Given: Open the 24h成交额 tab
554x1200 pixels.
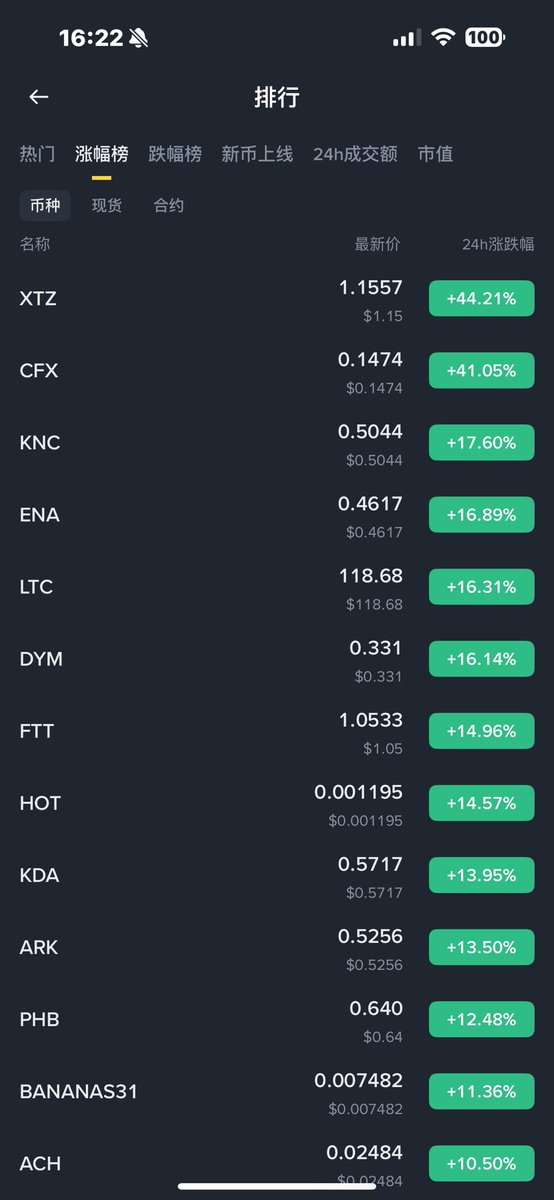Looking at the screenshot, I should pos(355,154).
